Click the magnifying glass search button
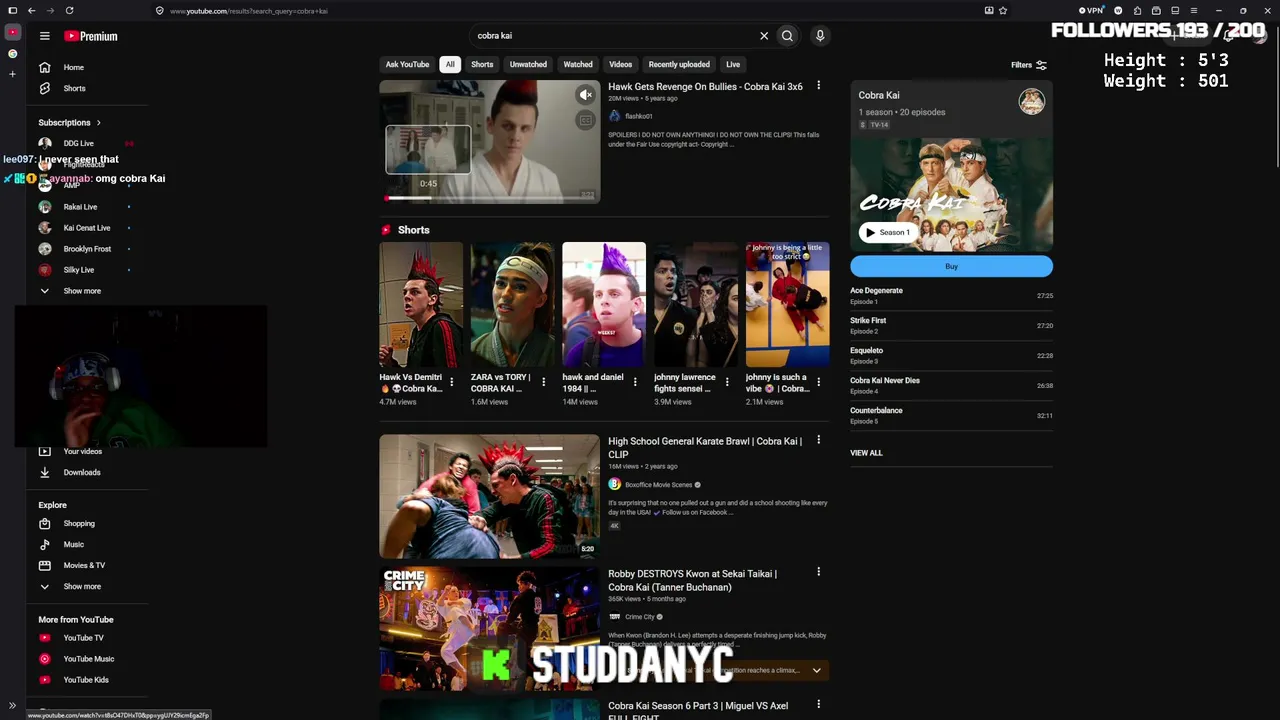 (787, 36)
